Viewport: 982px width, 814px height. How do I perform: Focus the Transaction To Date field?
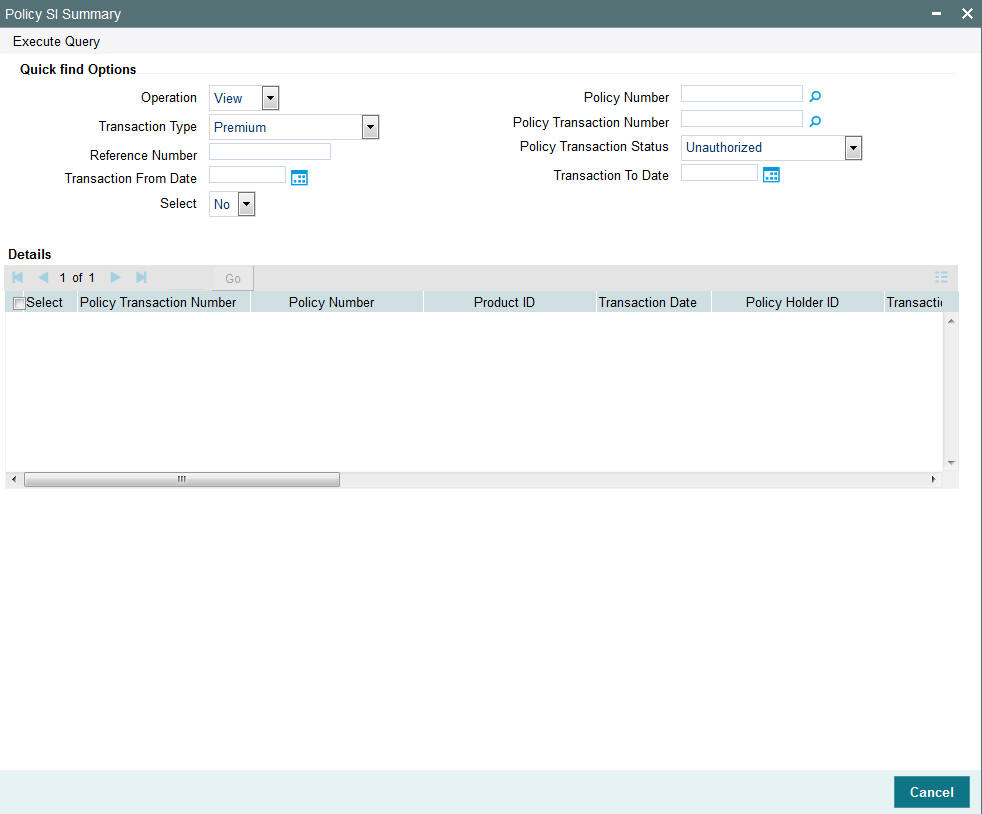coord(719,172)
